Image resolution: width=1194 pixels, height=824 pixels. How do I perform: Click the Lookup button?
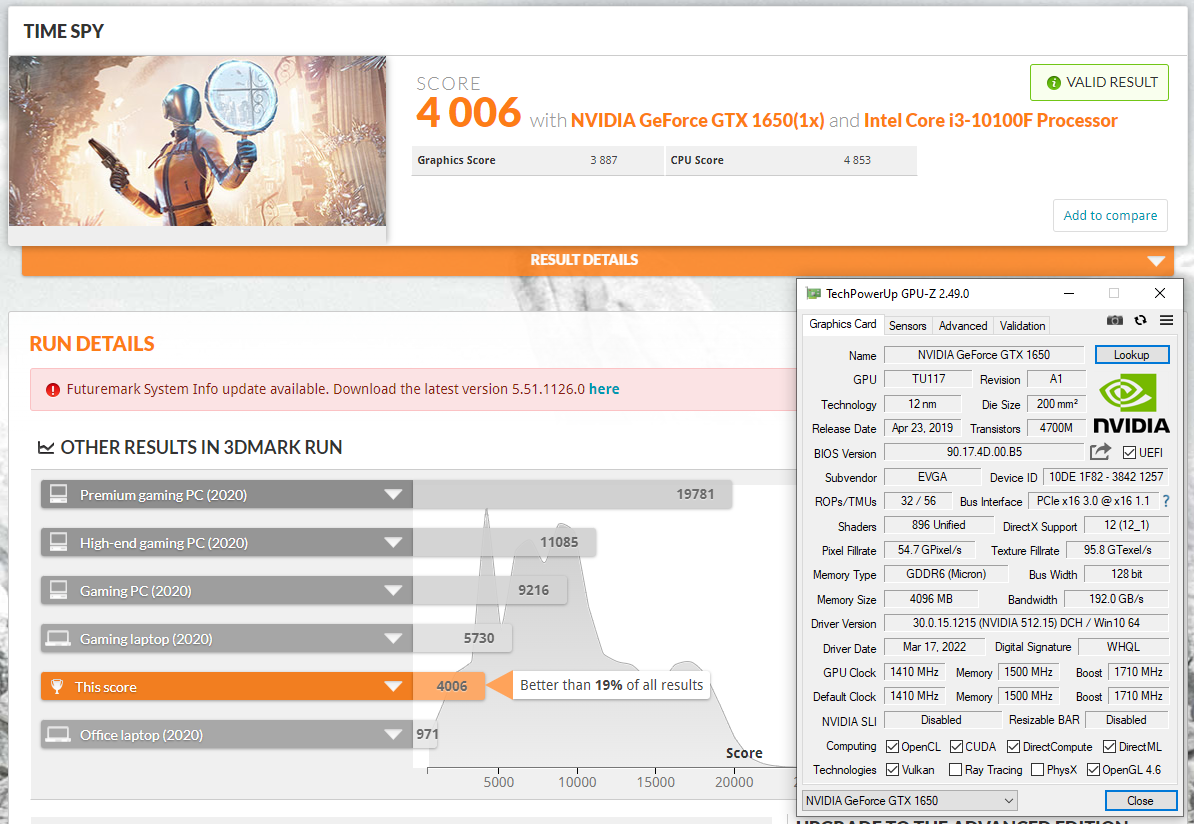(x=1131, y=355)
